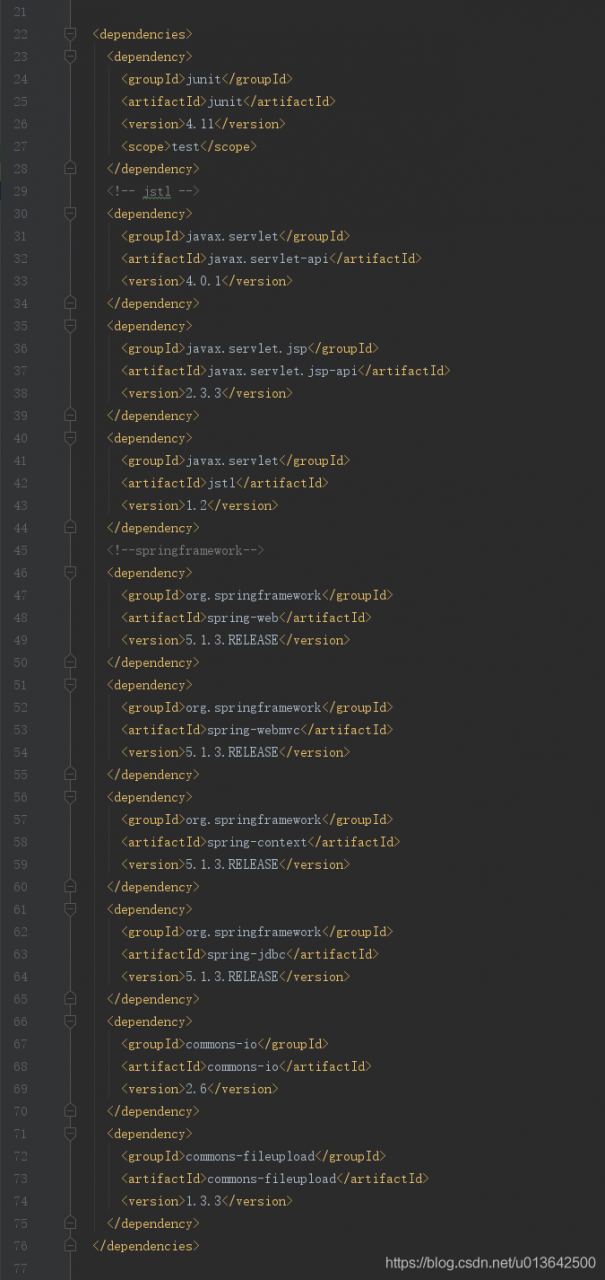605x1280 pixels.
Task: Fold the commons-io dependency at line 66
Action: coord(70,1022)
